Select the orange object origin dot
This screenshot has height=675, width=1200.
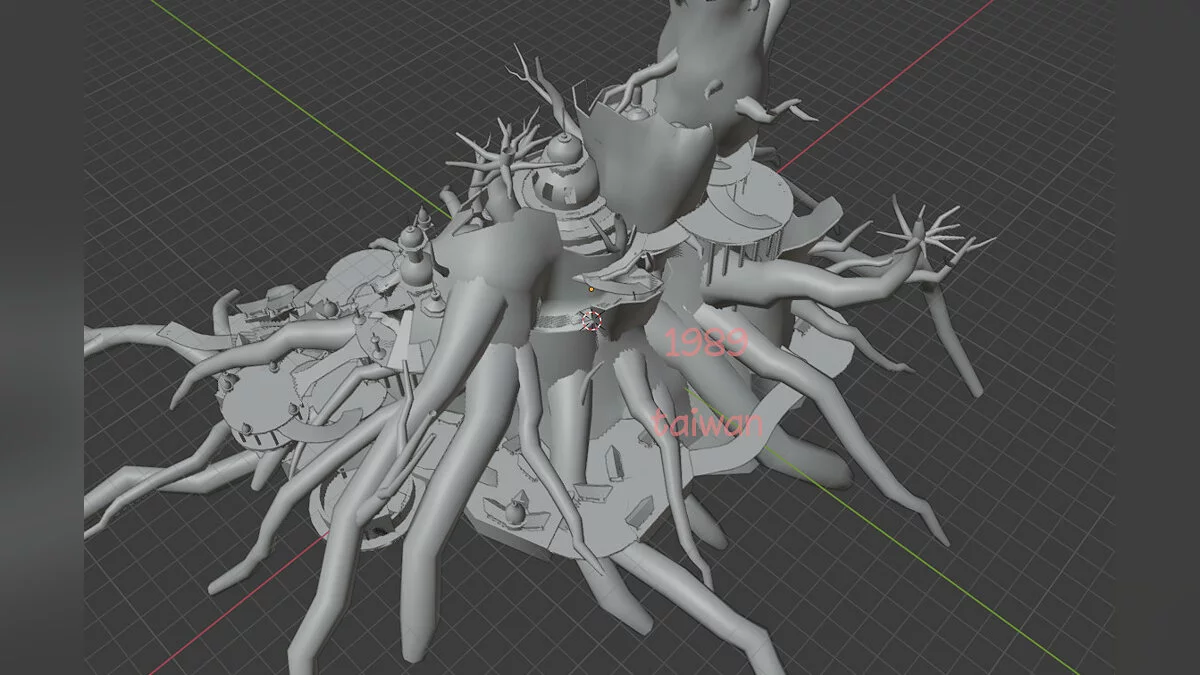coord(591,289)
